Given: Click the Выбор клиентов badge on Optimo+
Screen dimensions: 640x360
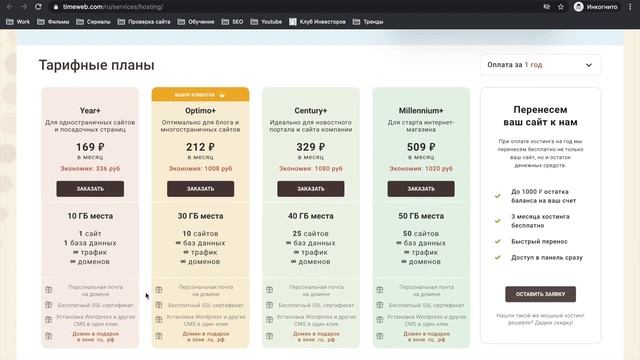Looking at the screenshot, I should click(x=200, y=95).
